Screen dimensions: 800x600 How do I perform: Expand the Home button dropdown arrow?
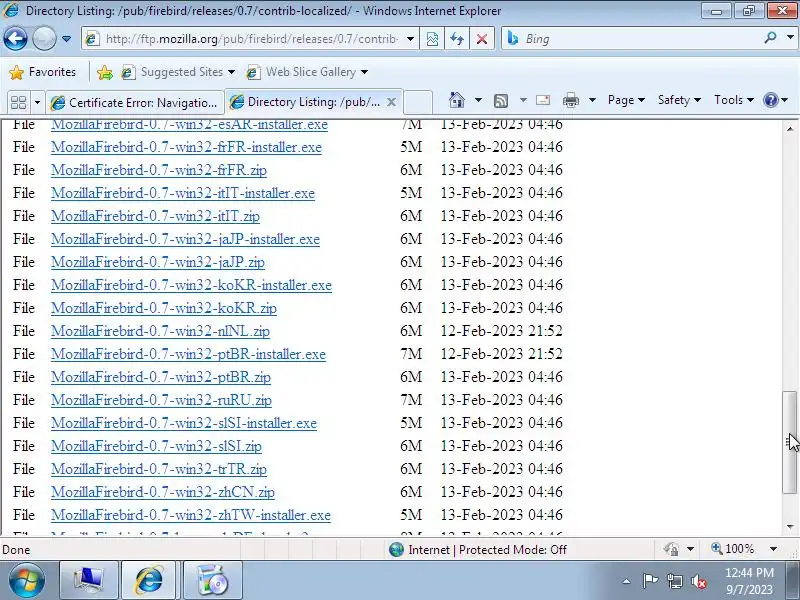(x=478, y=100)
